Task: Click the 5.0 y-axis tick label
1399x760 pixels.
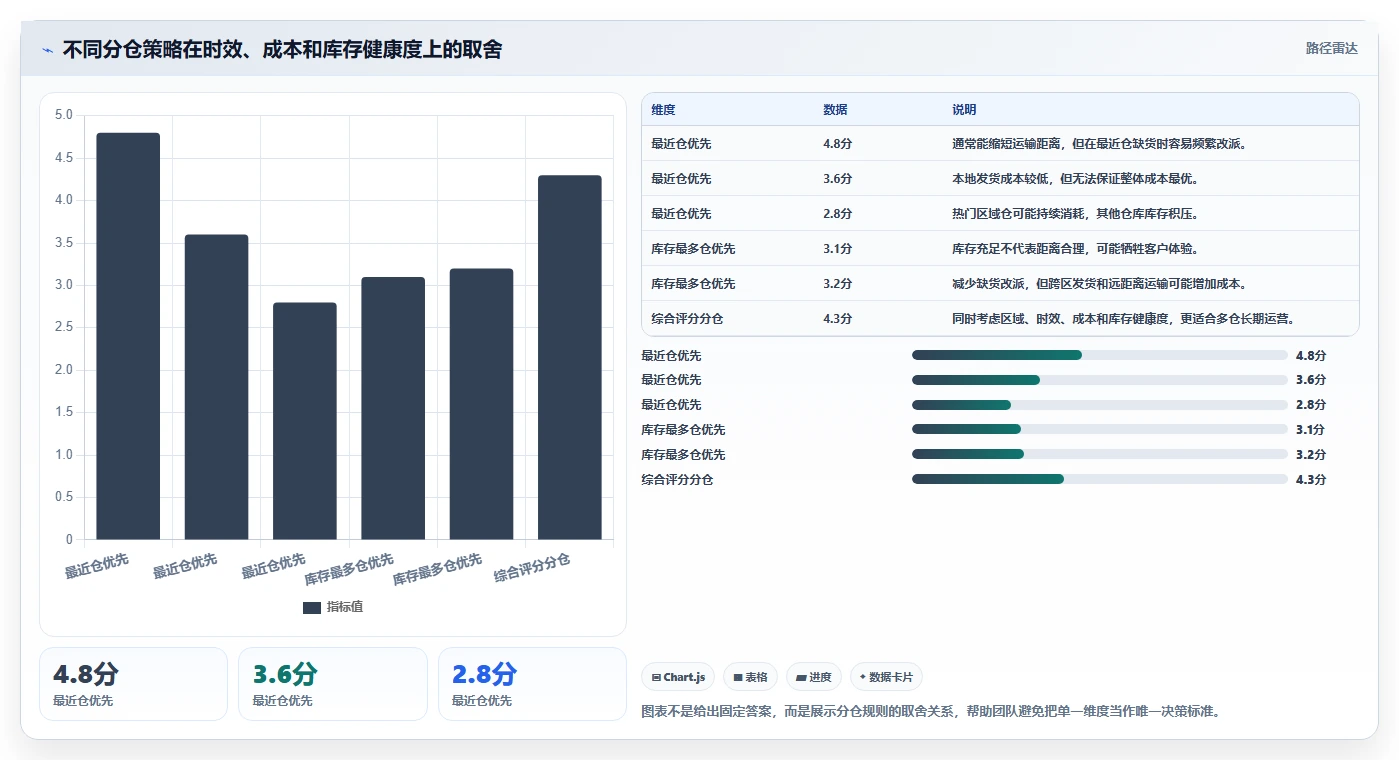Action: pos(64,115)
